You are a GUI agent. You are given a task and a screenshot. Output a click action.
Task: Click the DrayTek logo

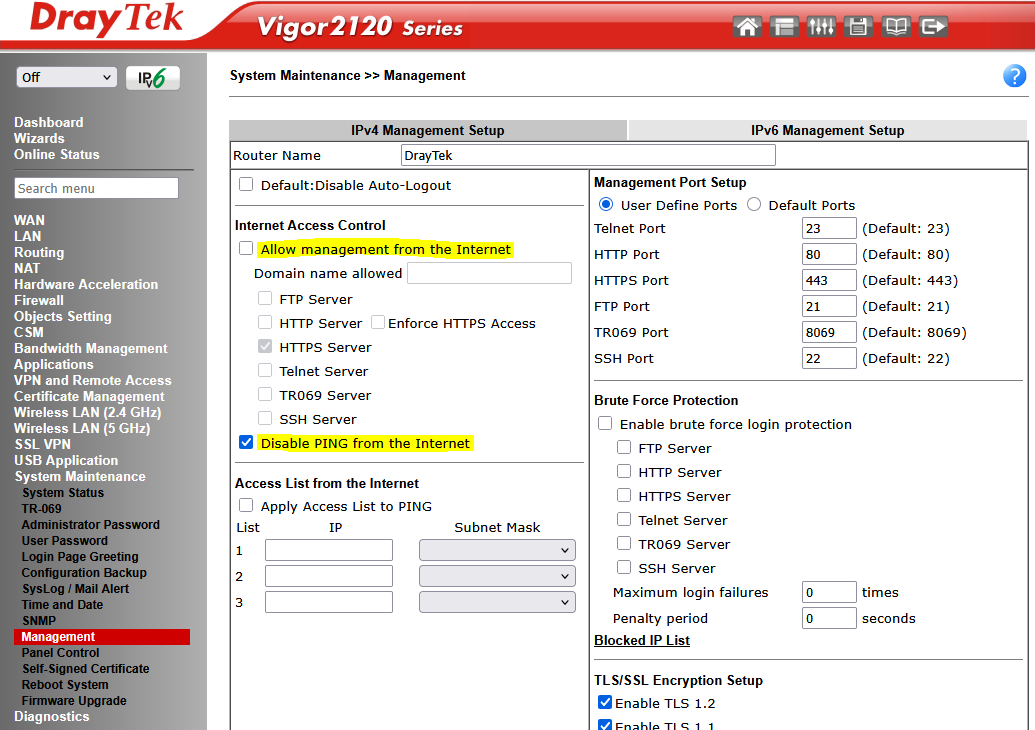[x=106, y=20]
